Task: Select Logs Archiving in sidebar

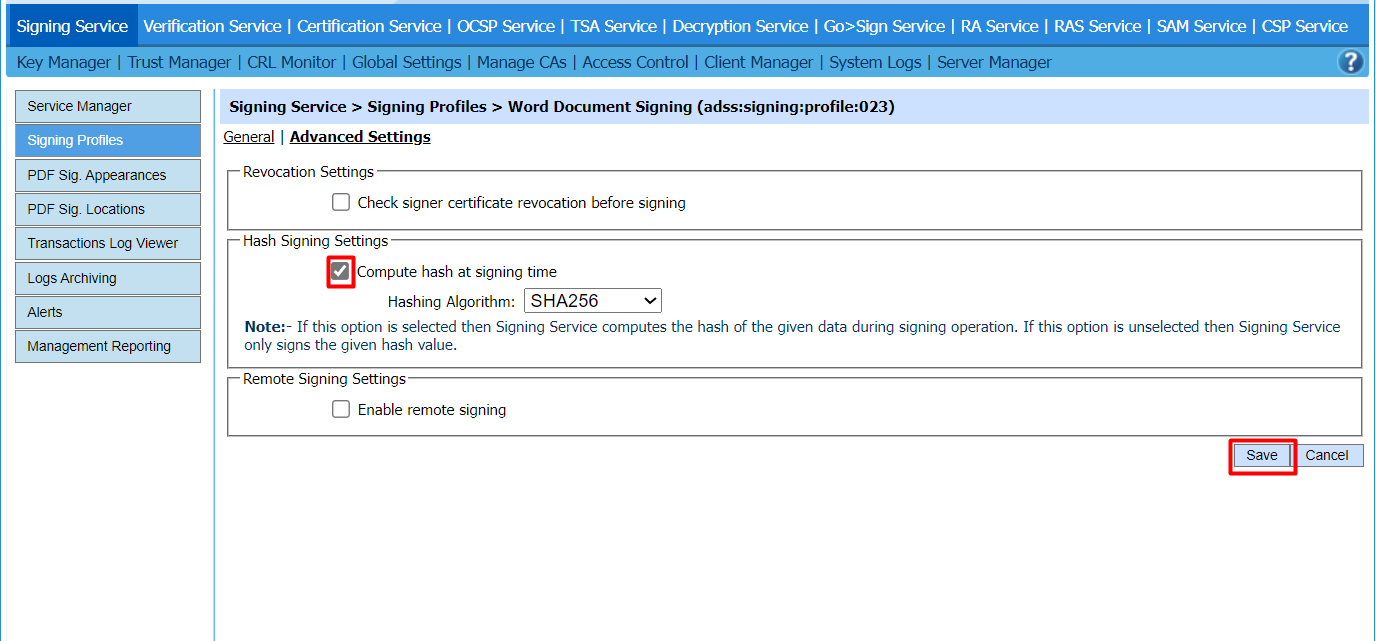Action: pyautogui.click(x=108, y=279)
